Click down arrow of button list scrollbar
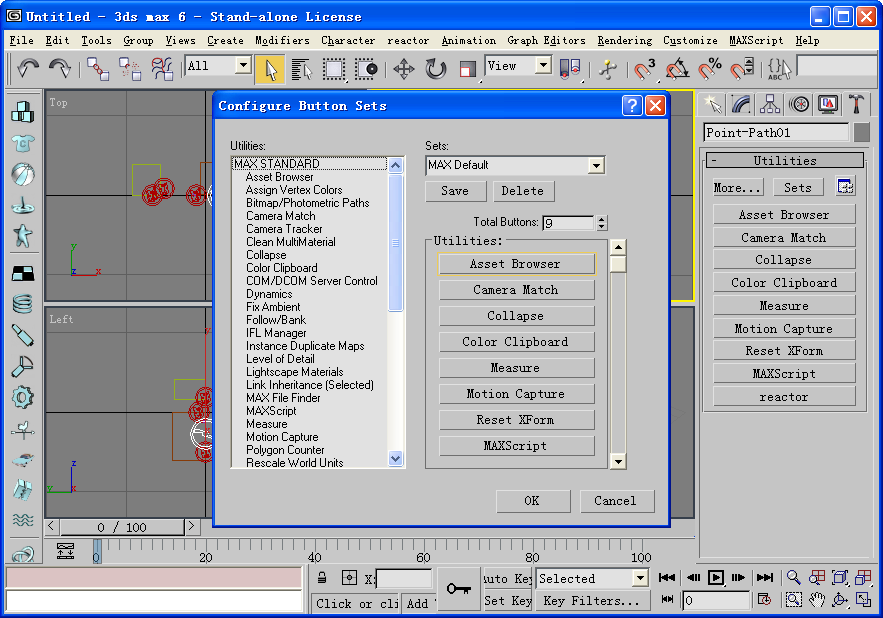The image size is (883, 618). (618, 461)
